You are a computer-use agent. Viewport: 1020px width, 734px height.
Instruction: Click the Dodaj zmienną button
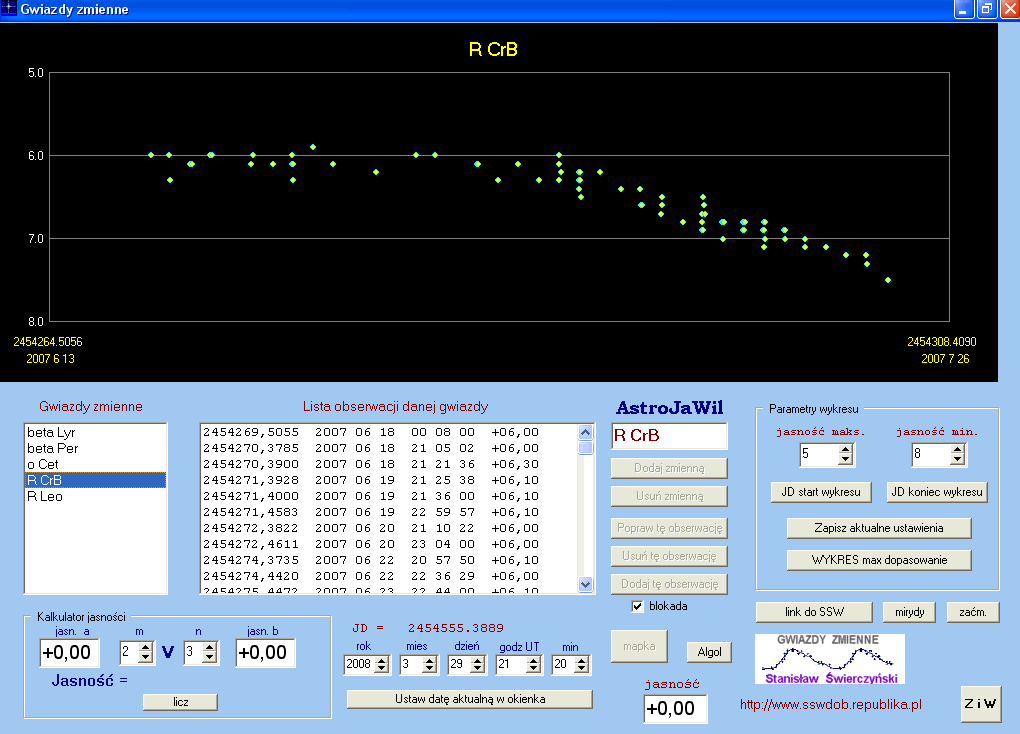click(x=669, y=468)
